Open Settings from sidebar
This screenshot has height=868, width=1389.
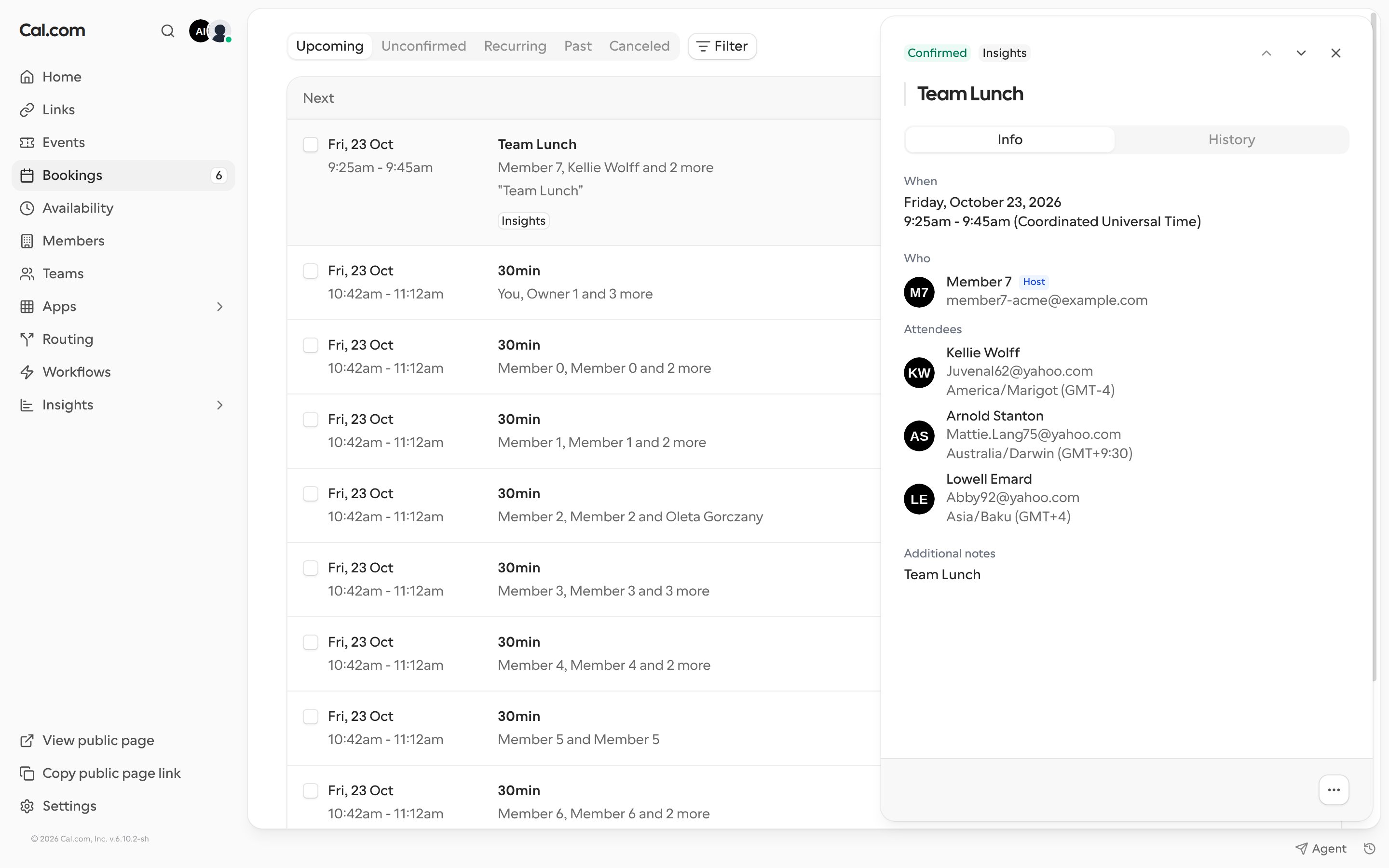[123, 806]
